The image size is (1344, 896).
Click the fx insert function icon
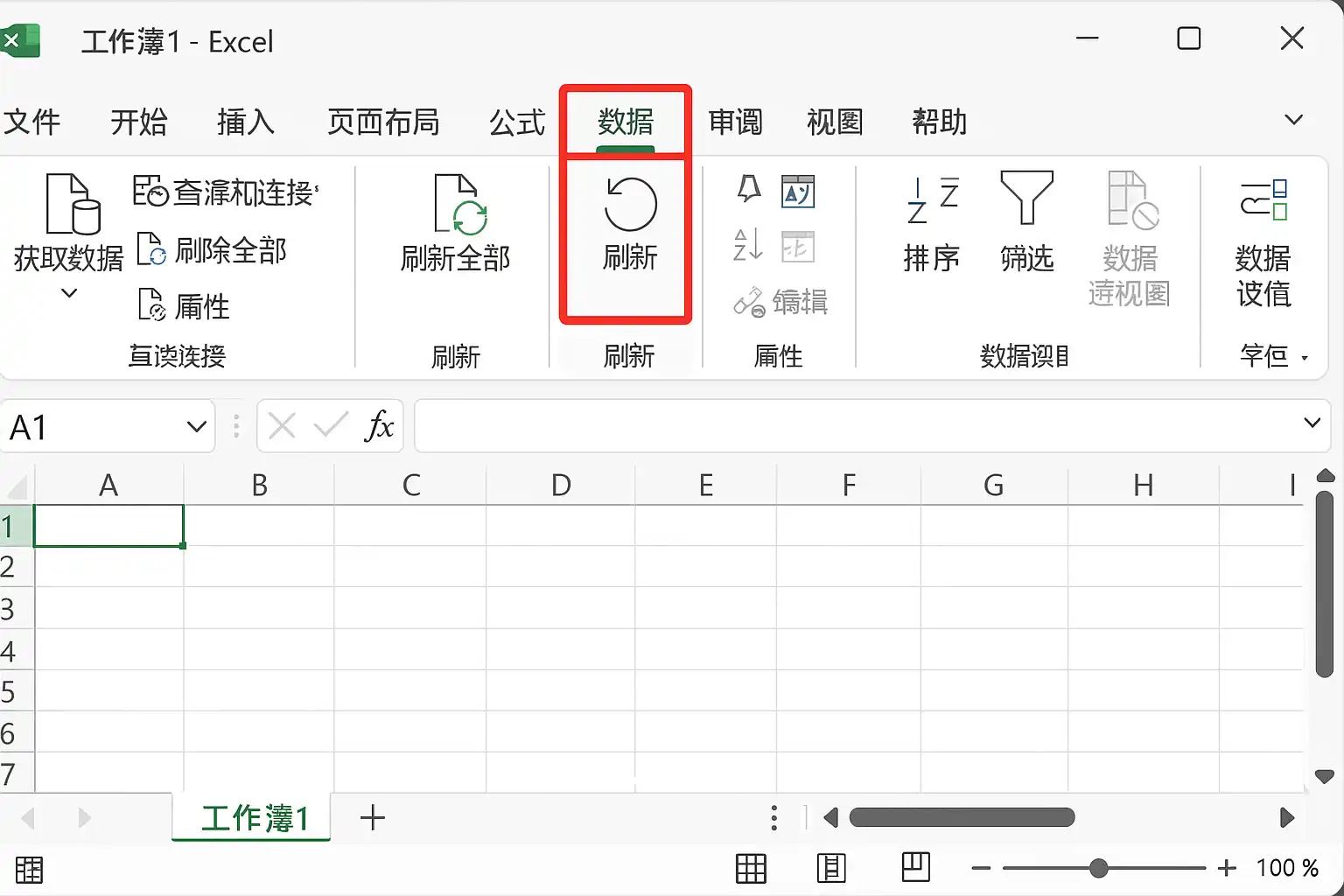[x=379, y=426]
